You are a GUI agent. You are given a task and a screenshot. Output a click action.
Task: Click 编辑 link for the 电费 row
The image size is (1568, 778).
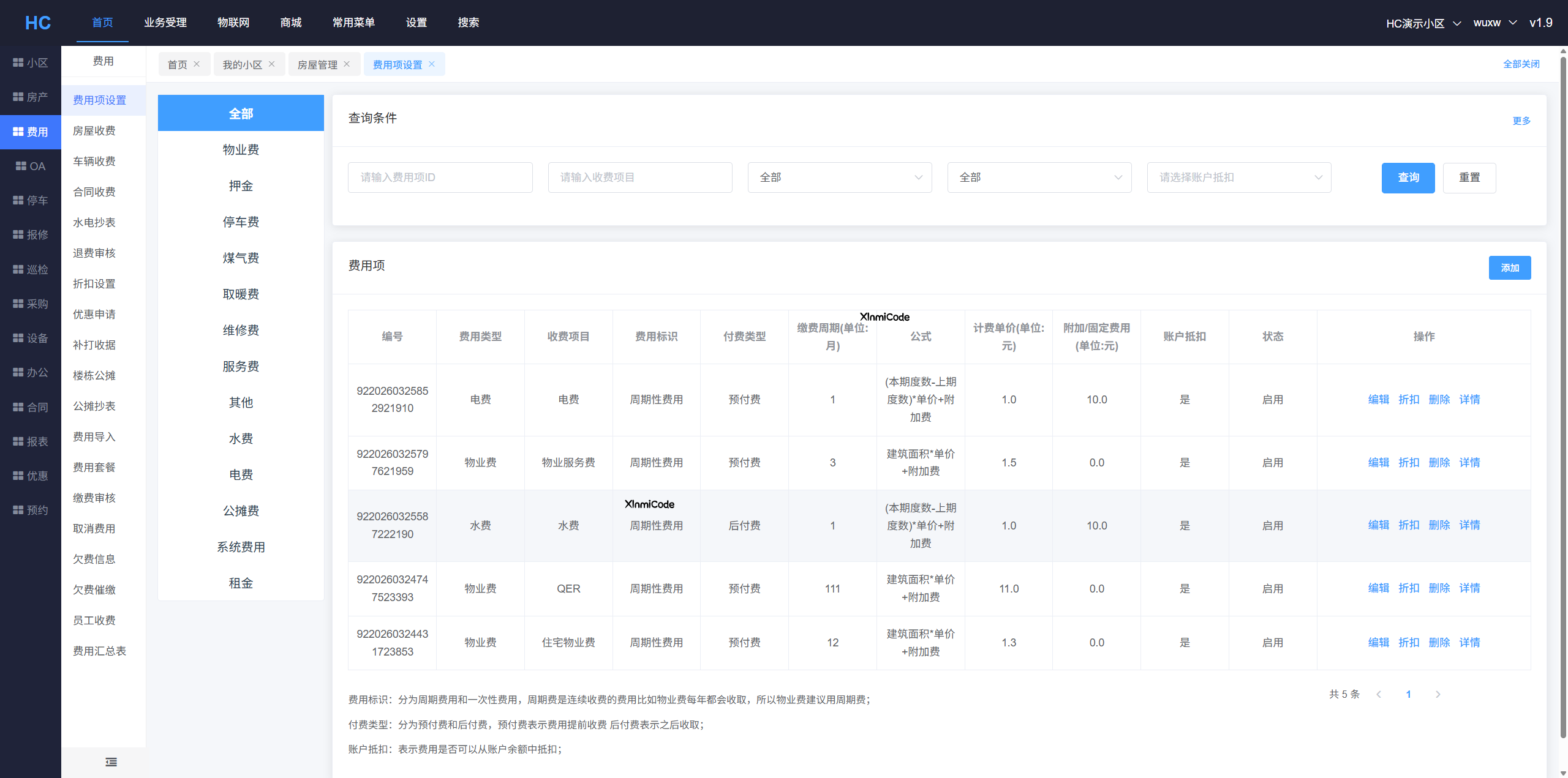[x=1378, y=399]
